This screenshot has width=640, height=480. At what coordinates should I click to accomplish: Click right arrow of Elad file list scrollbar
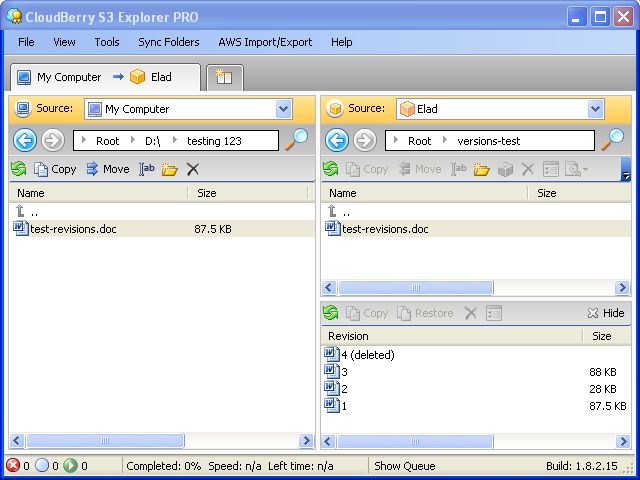click(x=622, y=287)
